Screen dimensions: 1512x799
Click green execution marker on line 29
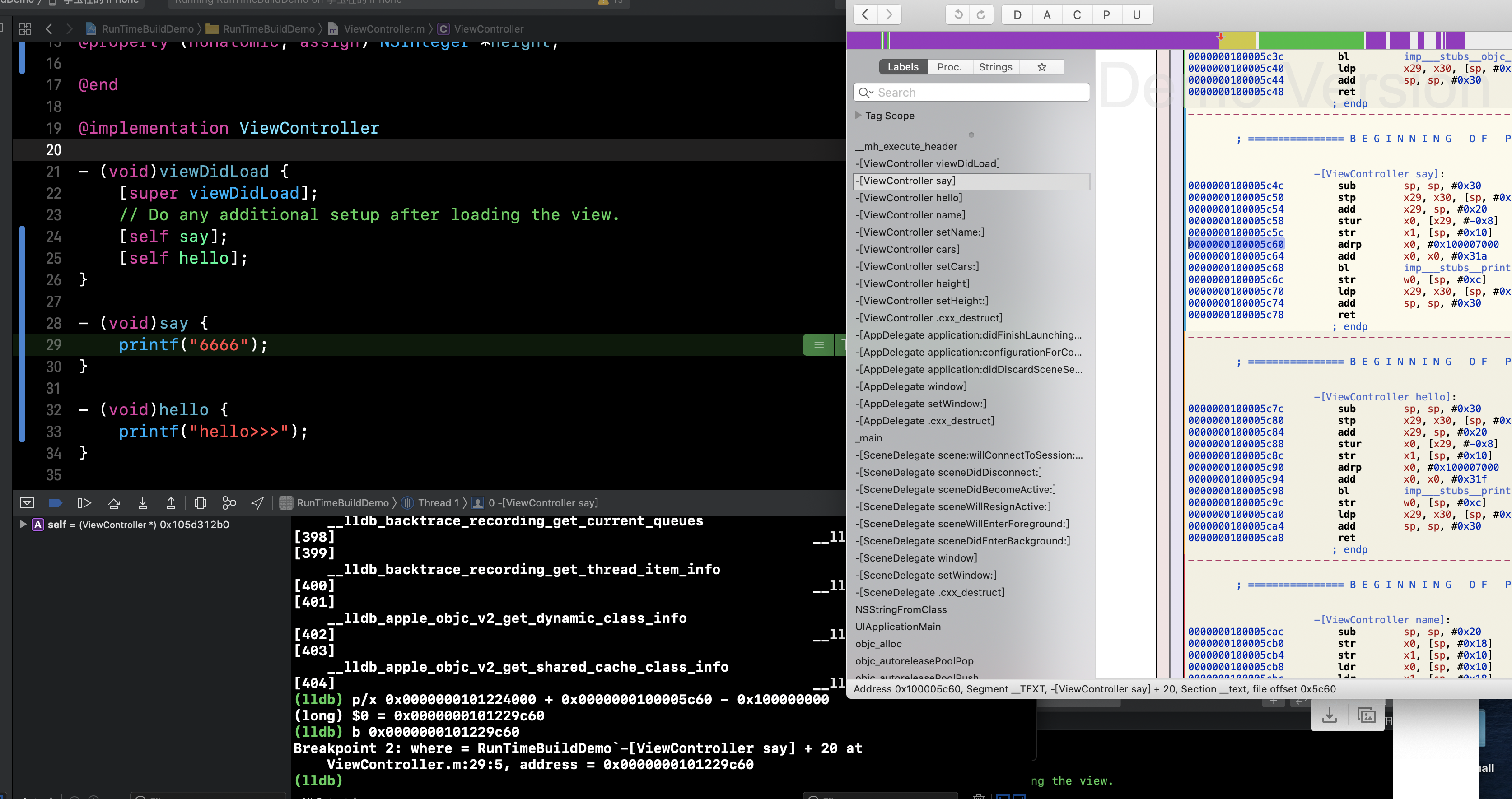point(819,345)
